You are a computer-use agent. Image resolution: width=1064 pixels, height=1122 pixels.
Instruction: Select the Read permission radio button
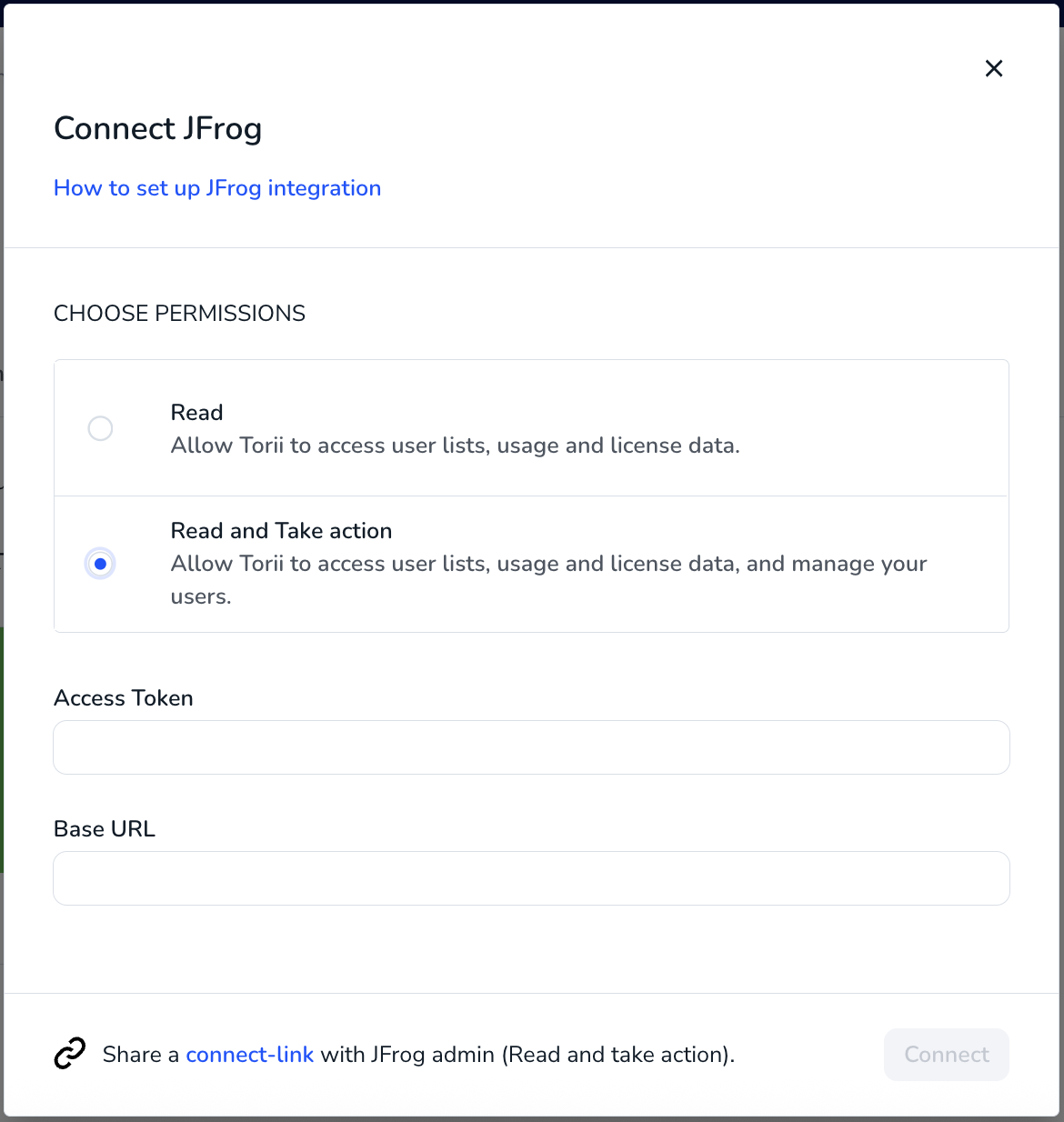coord(100,427)
